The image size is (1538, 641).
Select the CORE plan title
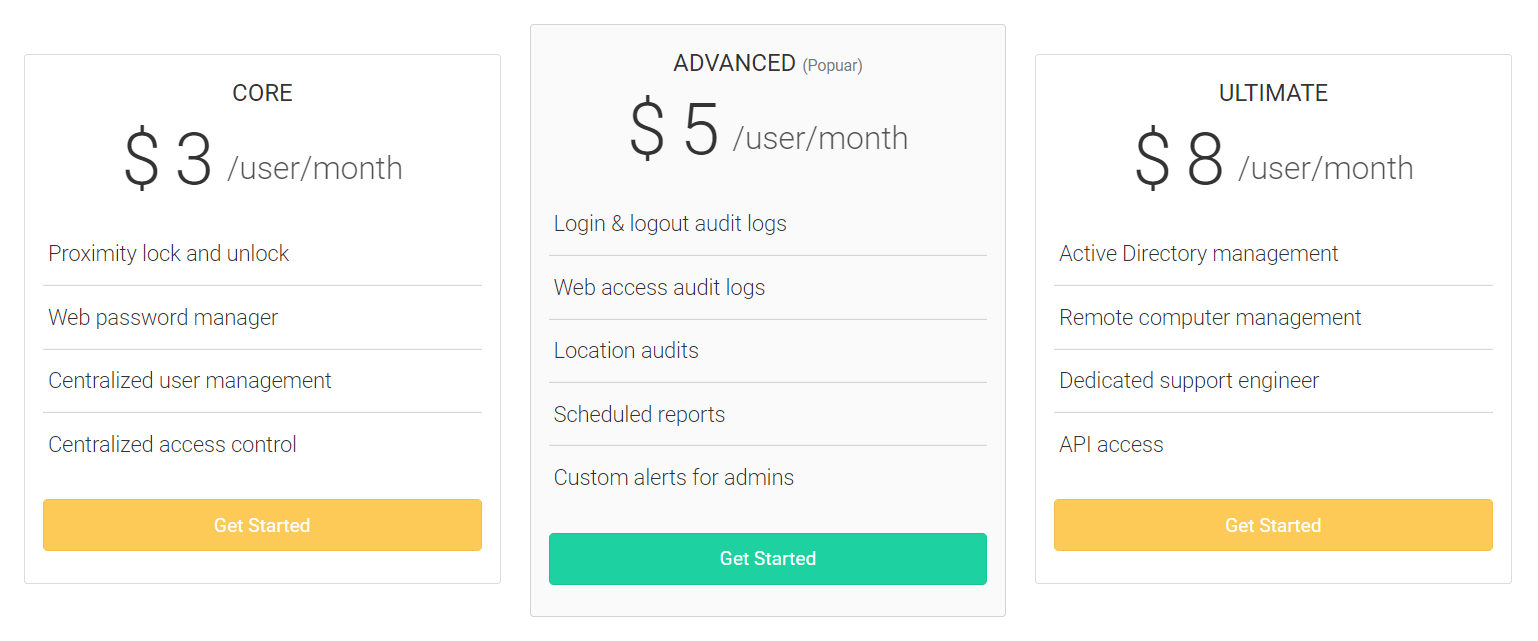(x=262, y=93)
